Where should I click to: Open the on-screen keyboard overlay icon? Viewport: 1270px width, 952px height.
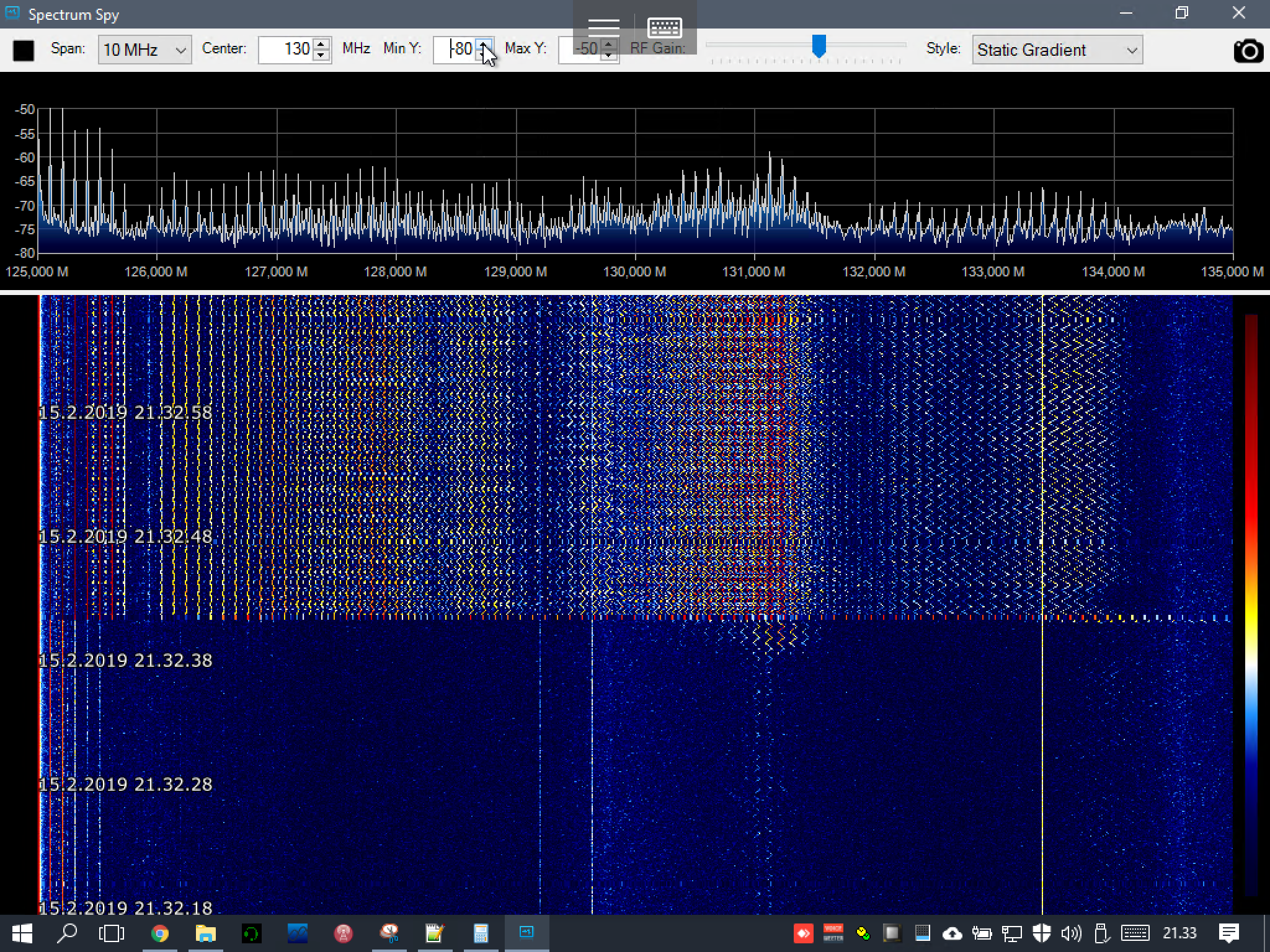(x=664, y=27)
